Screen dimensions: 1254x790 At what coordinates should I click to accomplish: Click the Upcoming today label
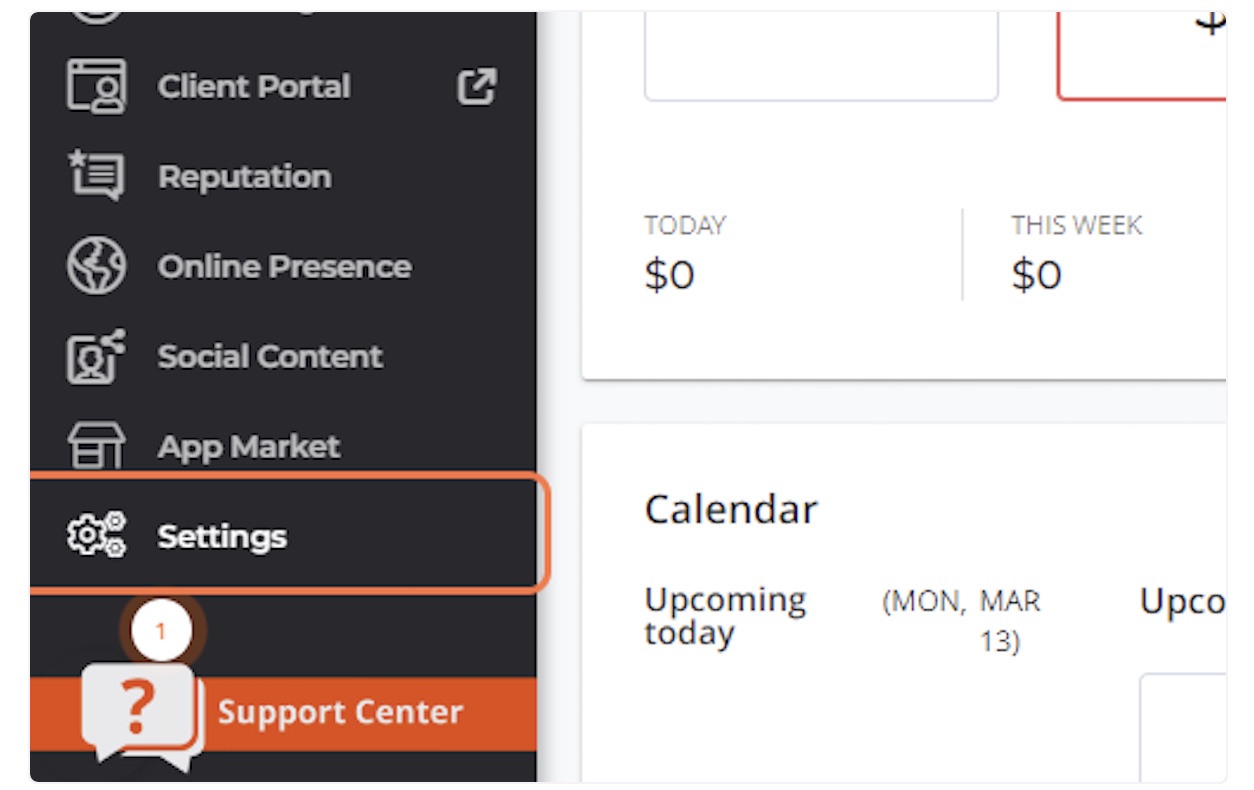724,616
